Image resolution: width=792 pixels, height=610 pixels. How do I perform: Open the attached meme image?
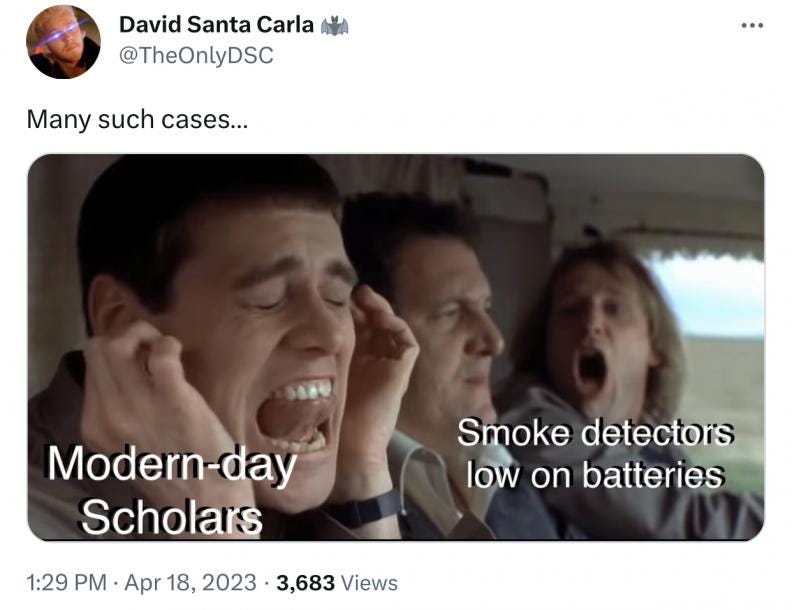[x=395, y=347]
